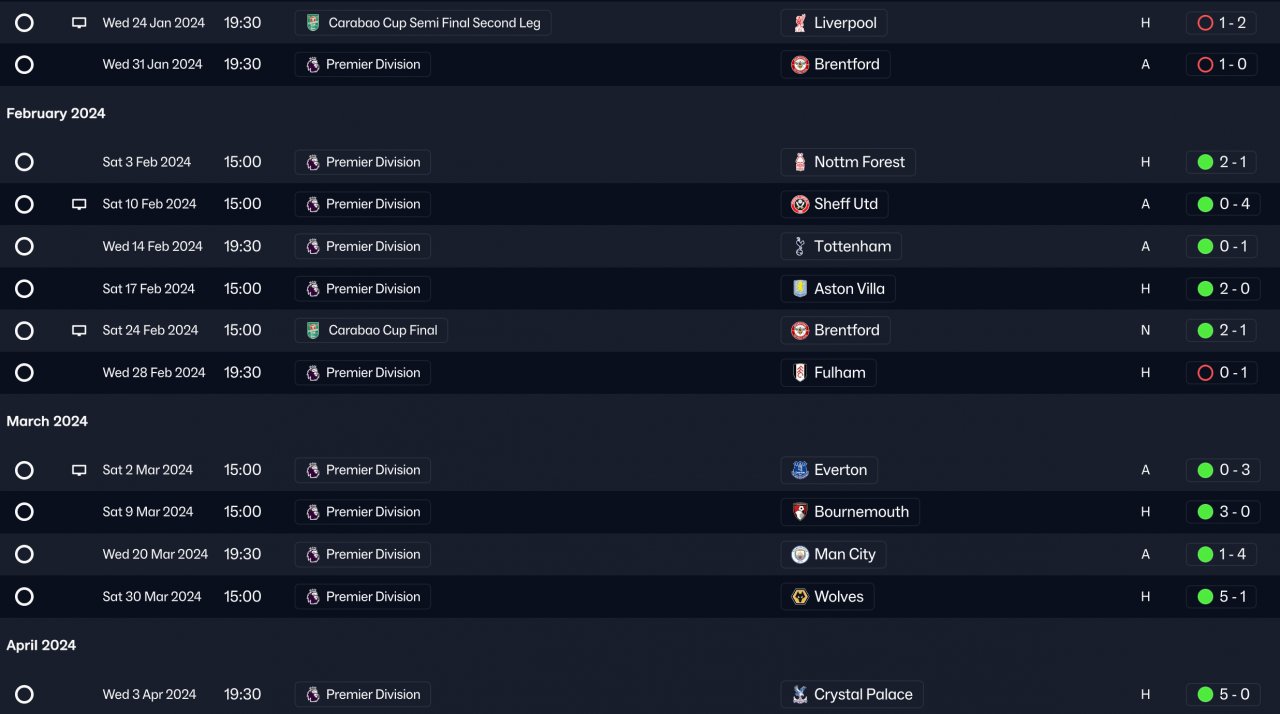Click the Premier Division tag for Man City match

[363, 554]
